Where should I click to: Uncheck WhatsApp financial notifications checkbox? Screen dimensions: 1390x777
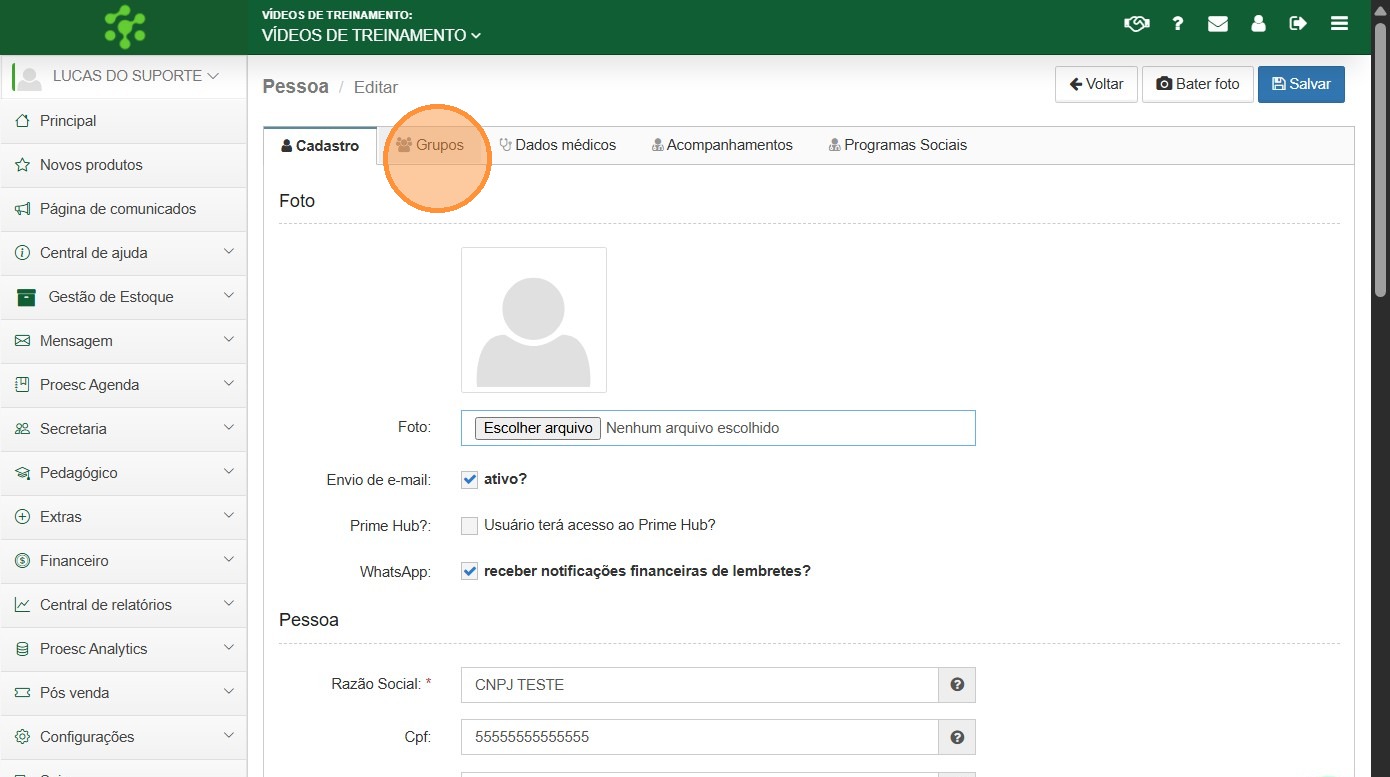[469, 572]
